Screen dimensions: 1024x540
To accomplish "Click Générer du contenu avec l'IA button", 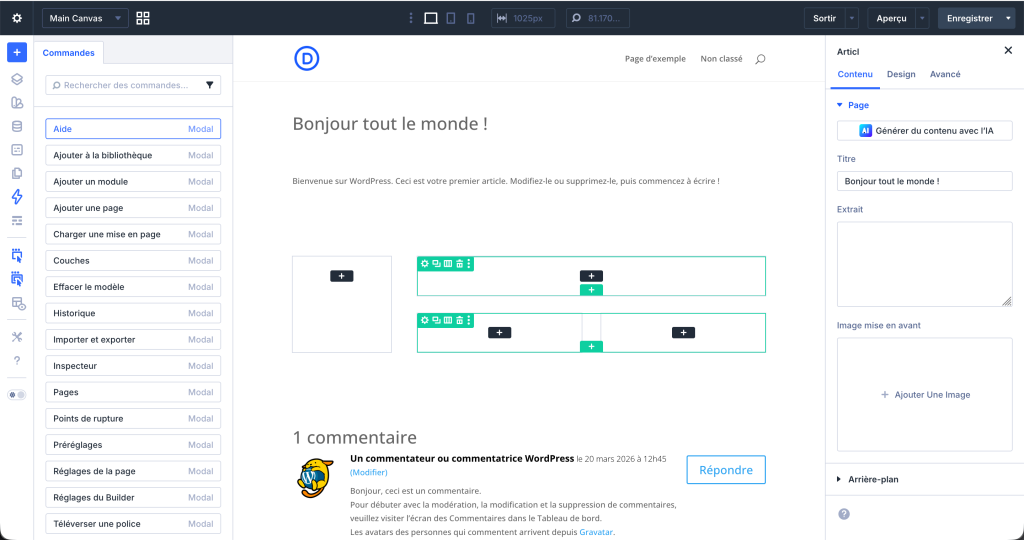I will tap(925, 130).
